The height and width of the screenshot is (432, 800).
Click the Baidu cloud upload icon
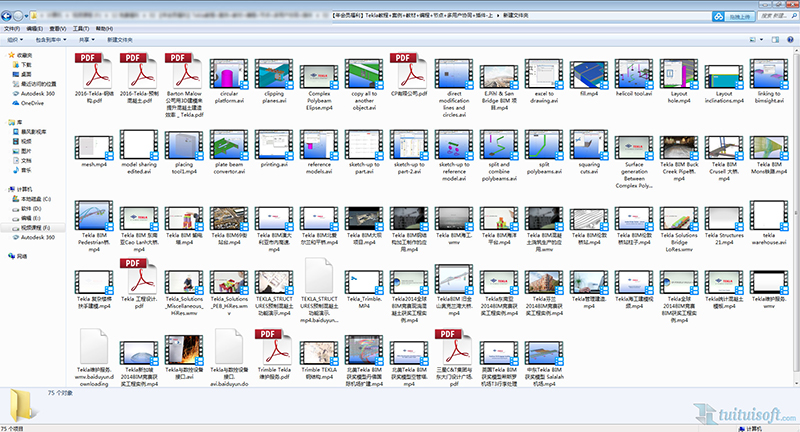[x=717, y=17]
